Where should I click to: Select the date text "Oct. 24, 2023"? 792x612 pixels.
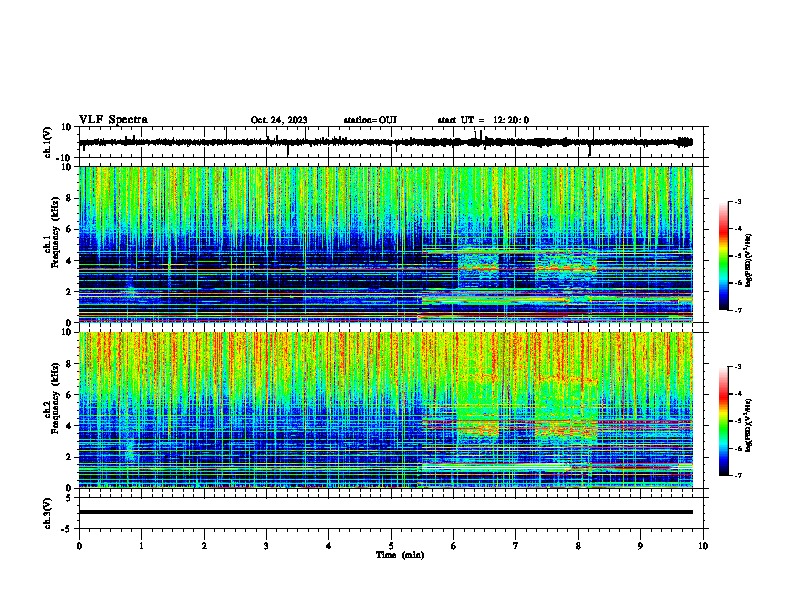coord(279,120)
